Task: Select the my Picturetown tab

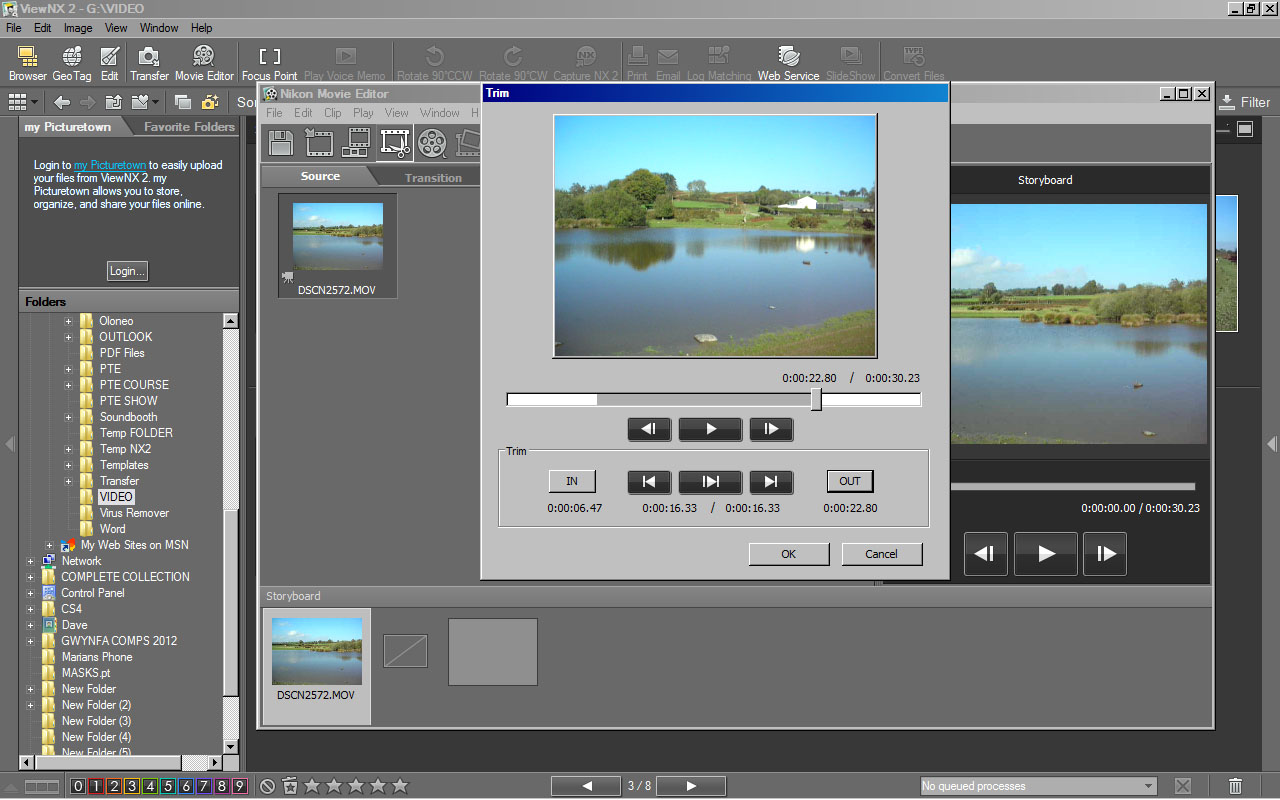Action: click(67, 127)
